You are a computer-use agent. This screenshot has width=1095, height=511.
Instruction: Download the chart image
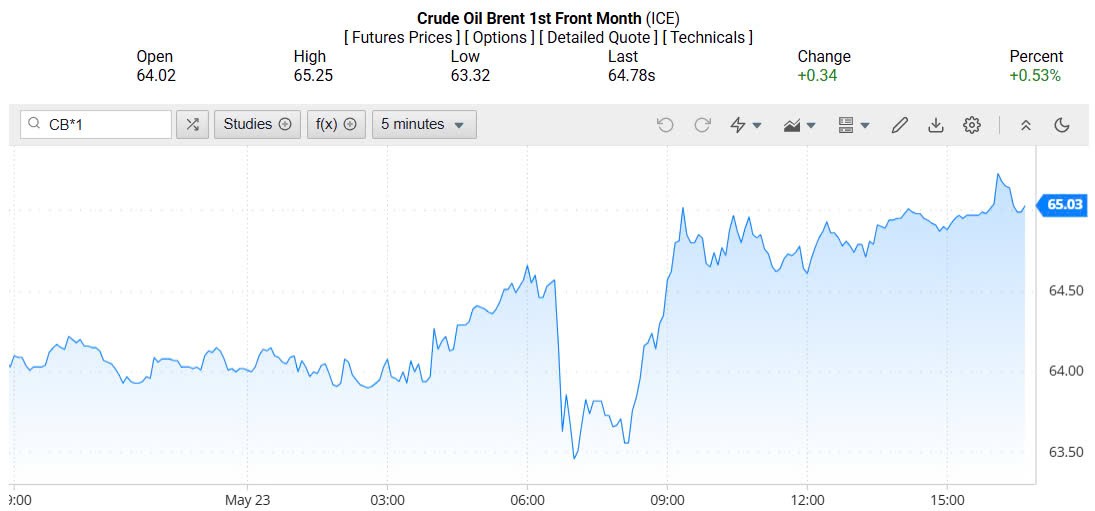[936, 125]
